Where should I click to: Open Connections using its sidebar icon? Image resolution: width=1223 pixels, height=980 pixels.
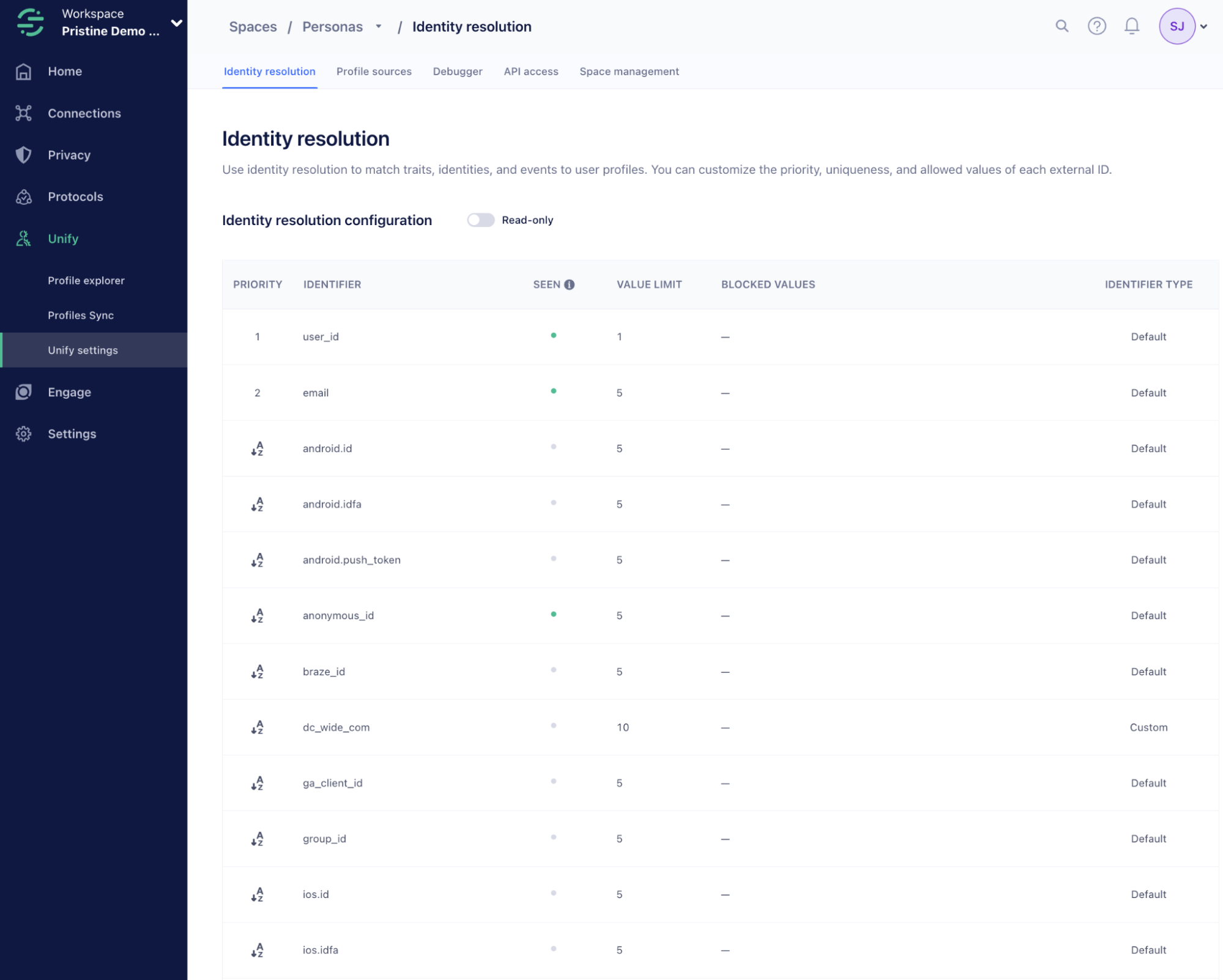pyautogui.click(x=23, y=113)
